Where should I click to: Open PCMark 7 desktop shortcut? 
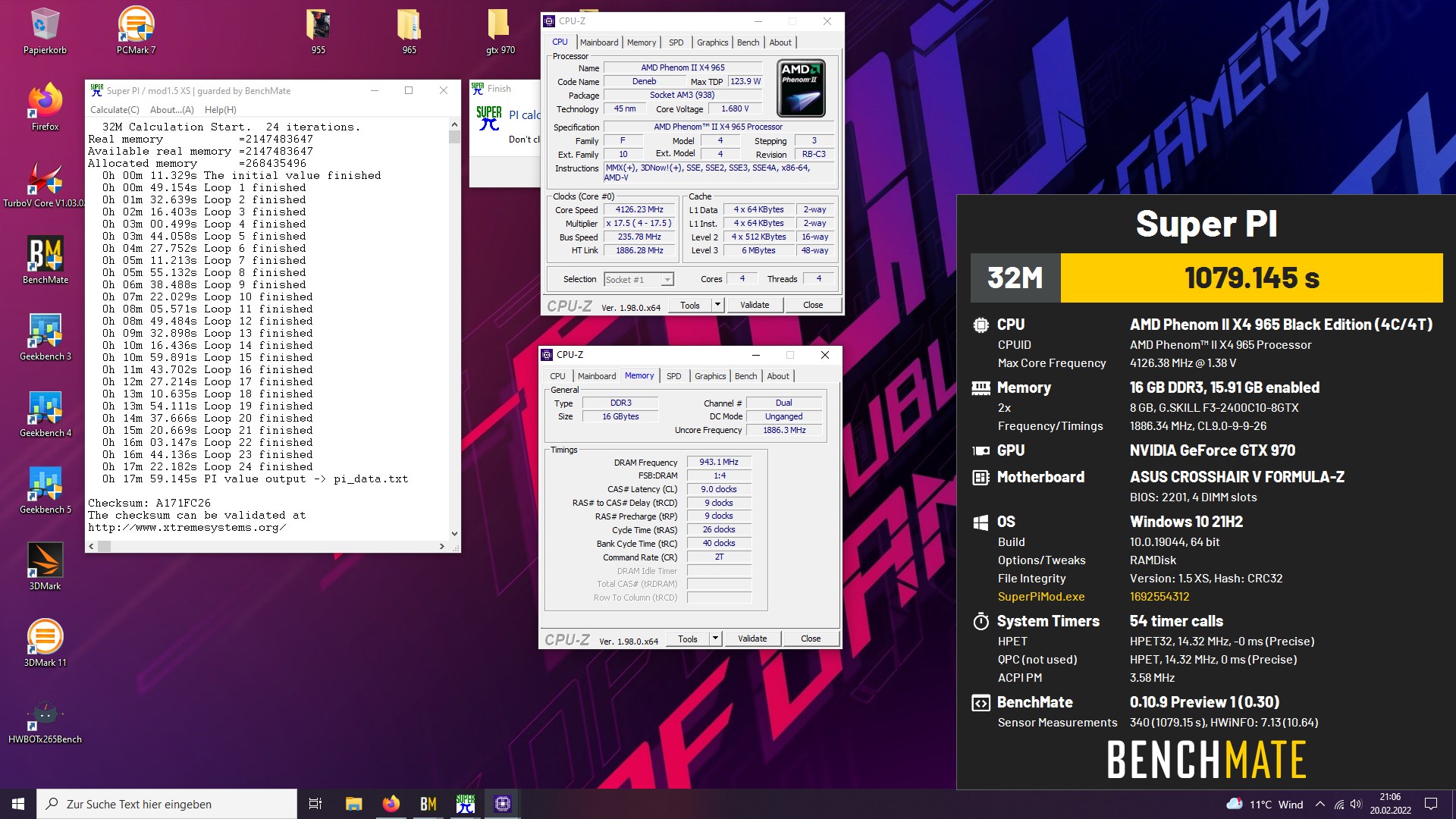click(x=136, y=32)
